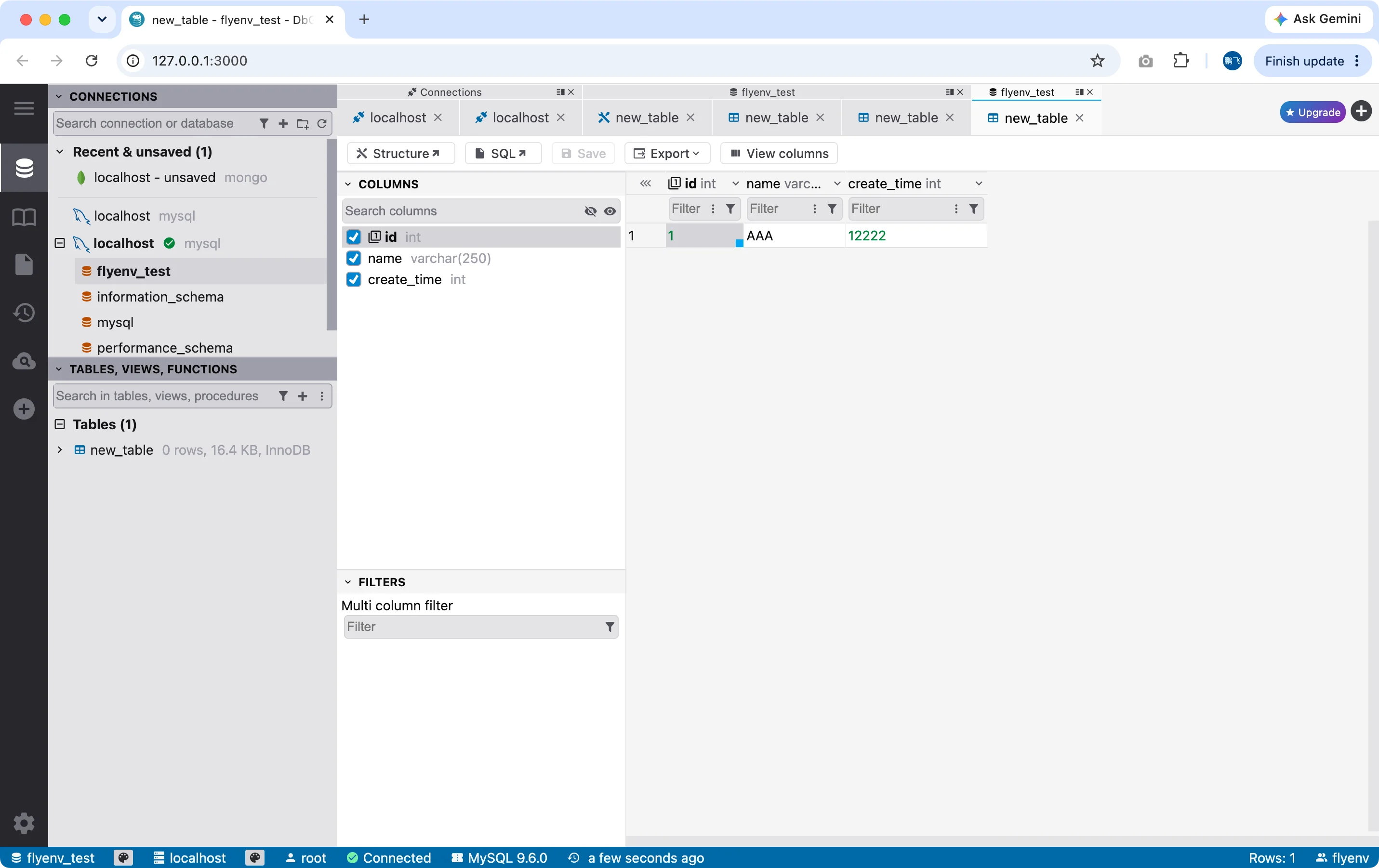Click theme palette icon after localhost in status bar
1379x868 pixels.
[x=255, y=857]
